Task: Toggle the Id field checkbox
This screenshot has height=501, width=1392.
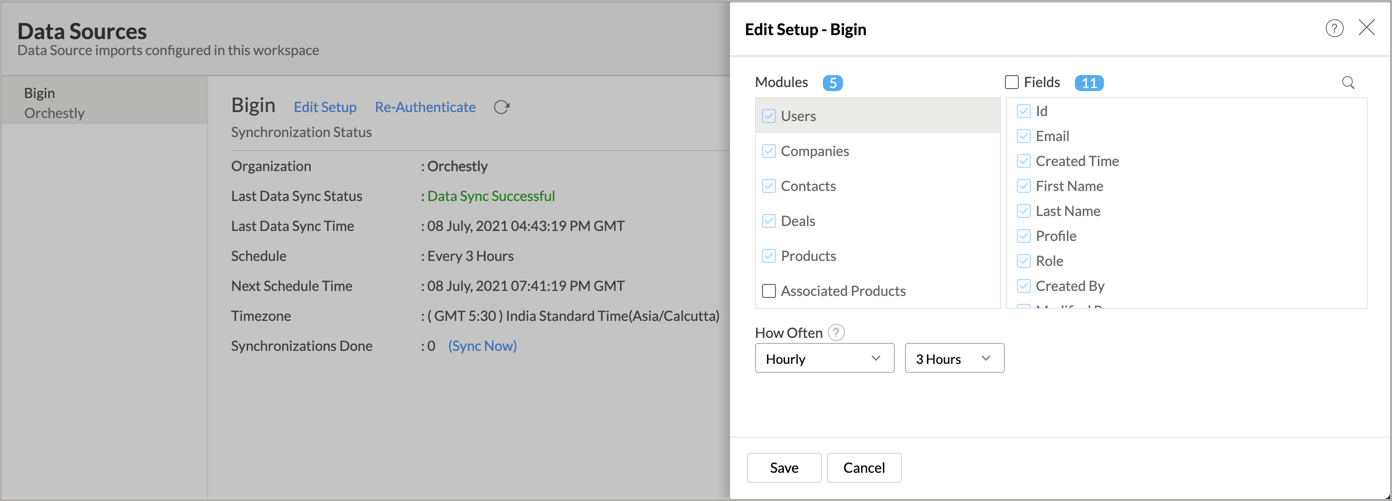Action: tap(1024, 111)
